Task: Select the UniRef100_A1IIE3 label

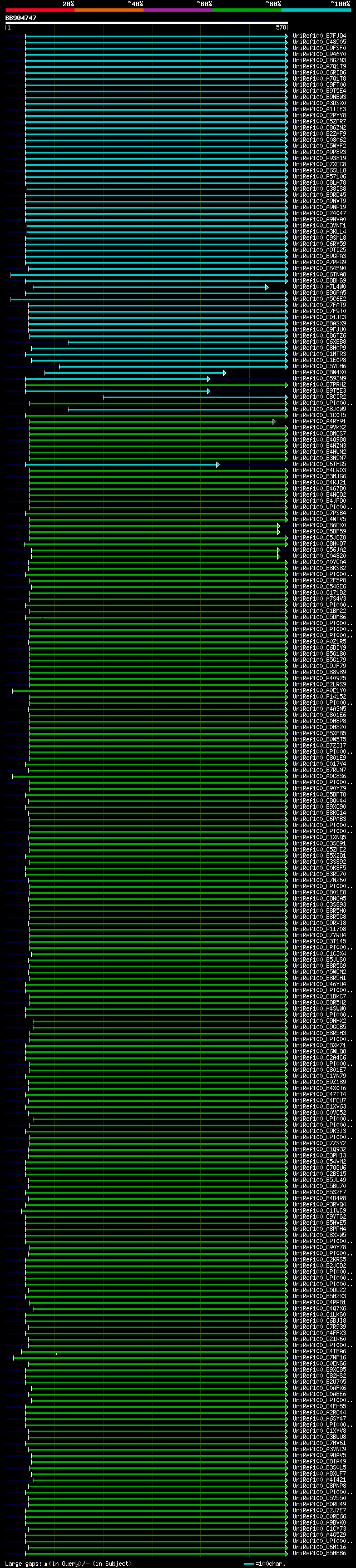Action: coord(319,110)
